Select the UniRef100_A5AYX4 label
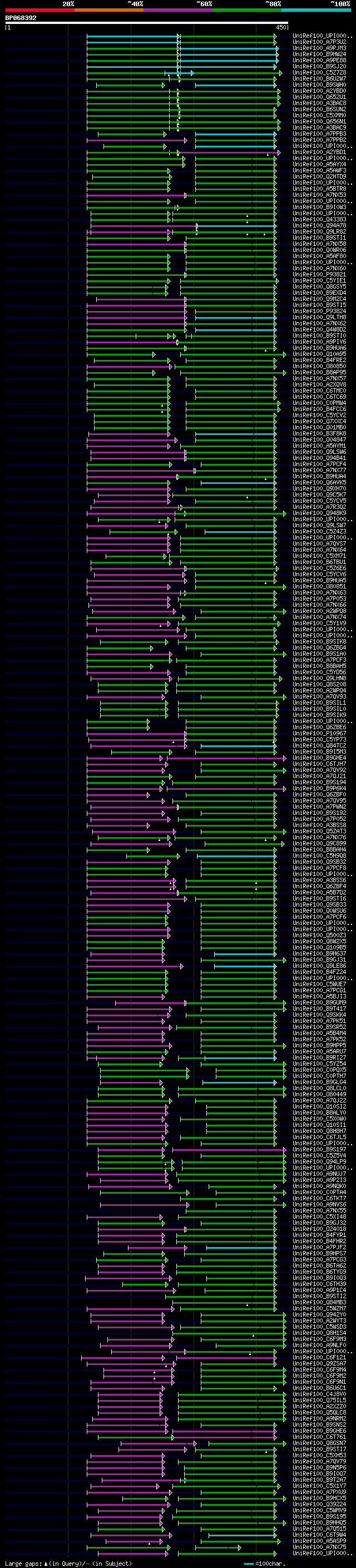 pyautogui.click(x=319, y=164)
